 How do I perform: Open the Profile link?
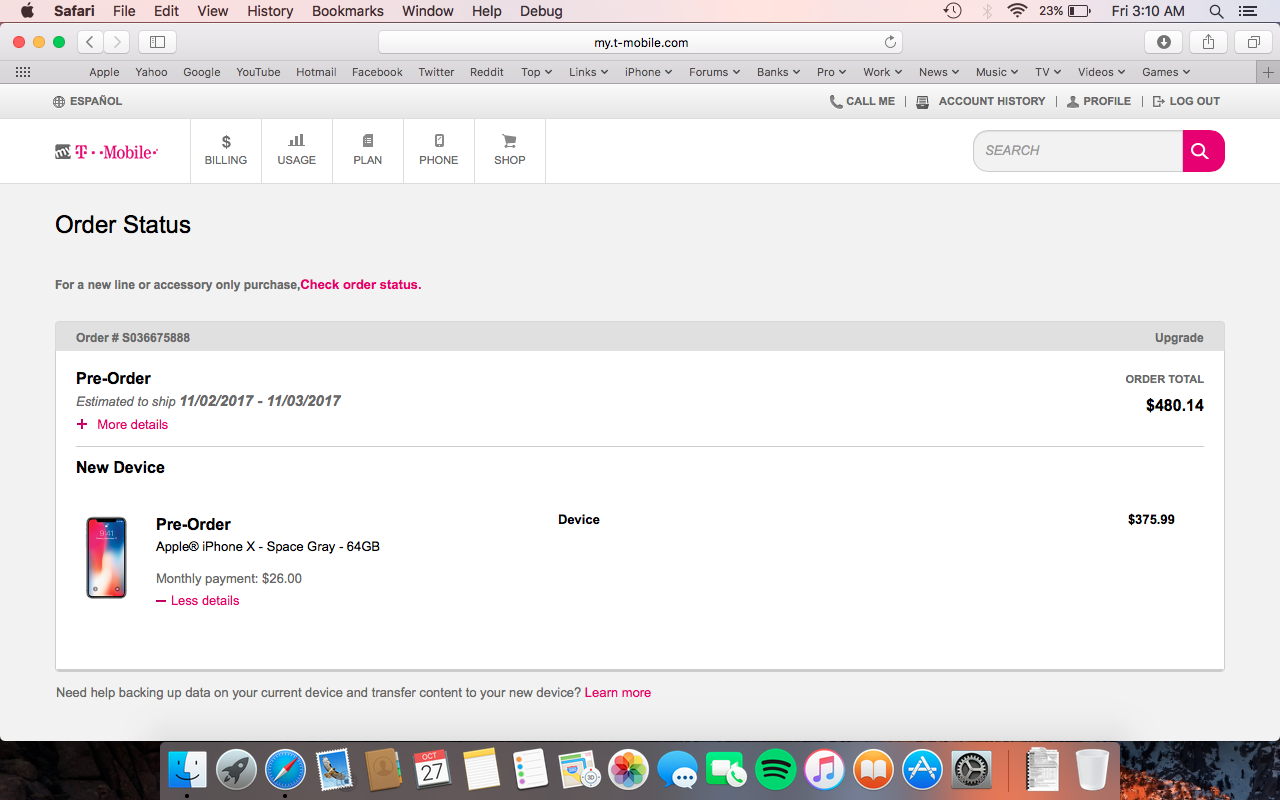tap(1099, 101)
